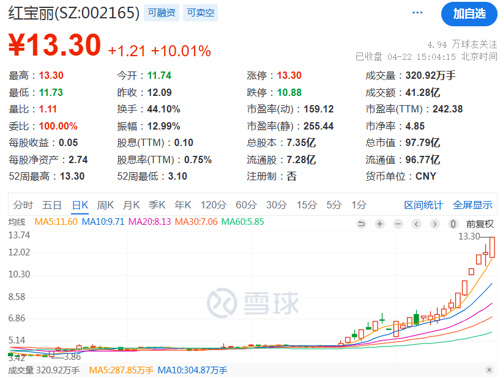Click the 加自选 add to watchlist button
This screenshot has height=377, width=500.
[x=469, y=14]
